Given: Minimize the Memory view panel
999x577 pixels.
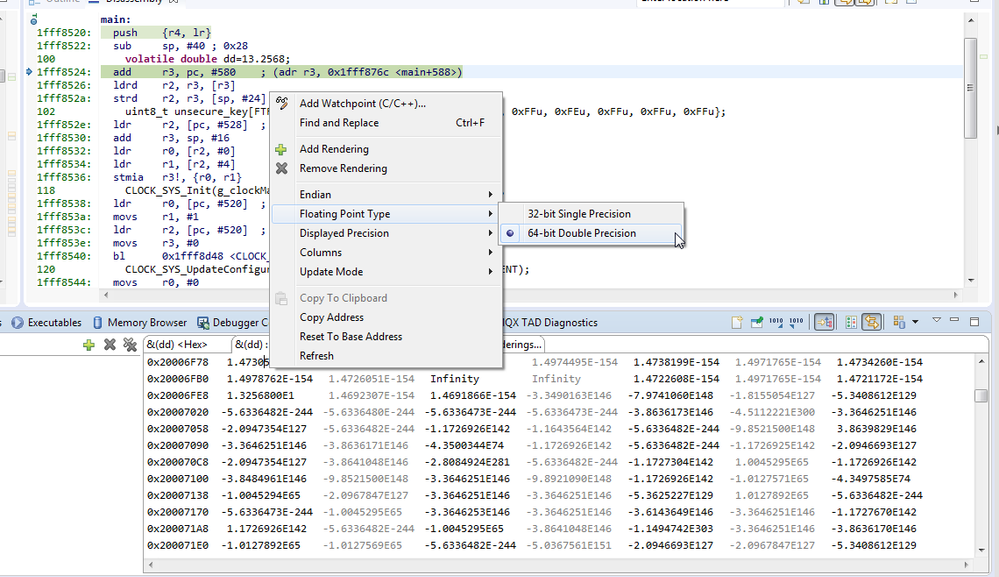Looking at the screenshot, I should [x=954, y=320].
